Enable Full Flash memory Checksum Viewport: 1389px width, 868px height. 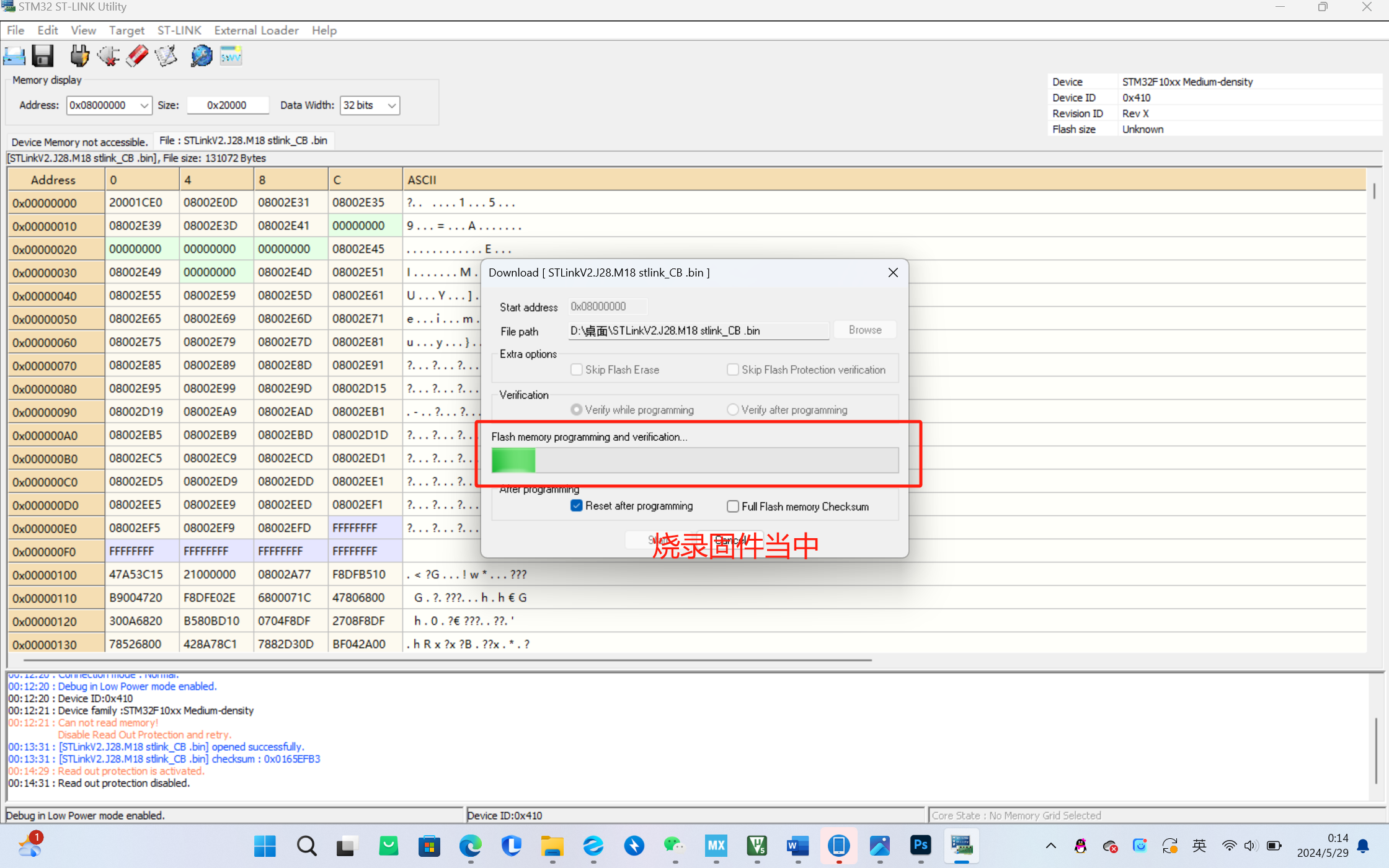click(x=733, y=507)
